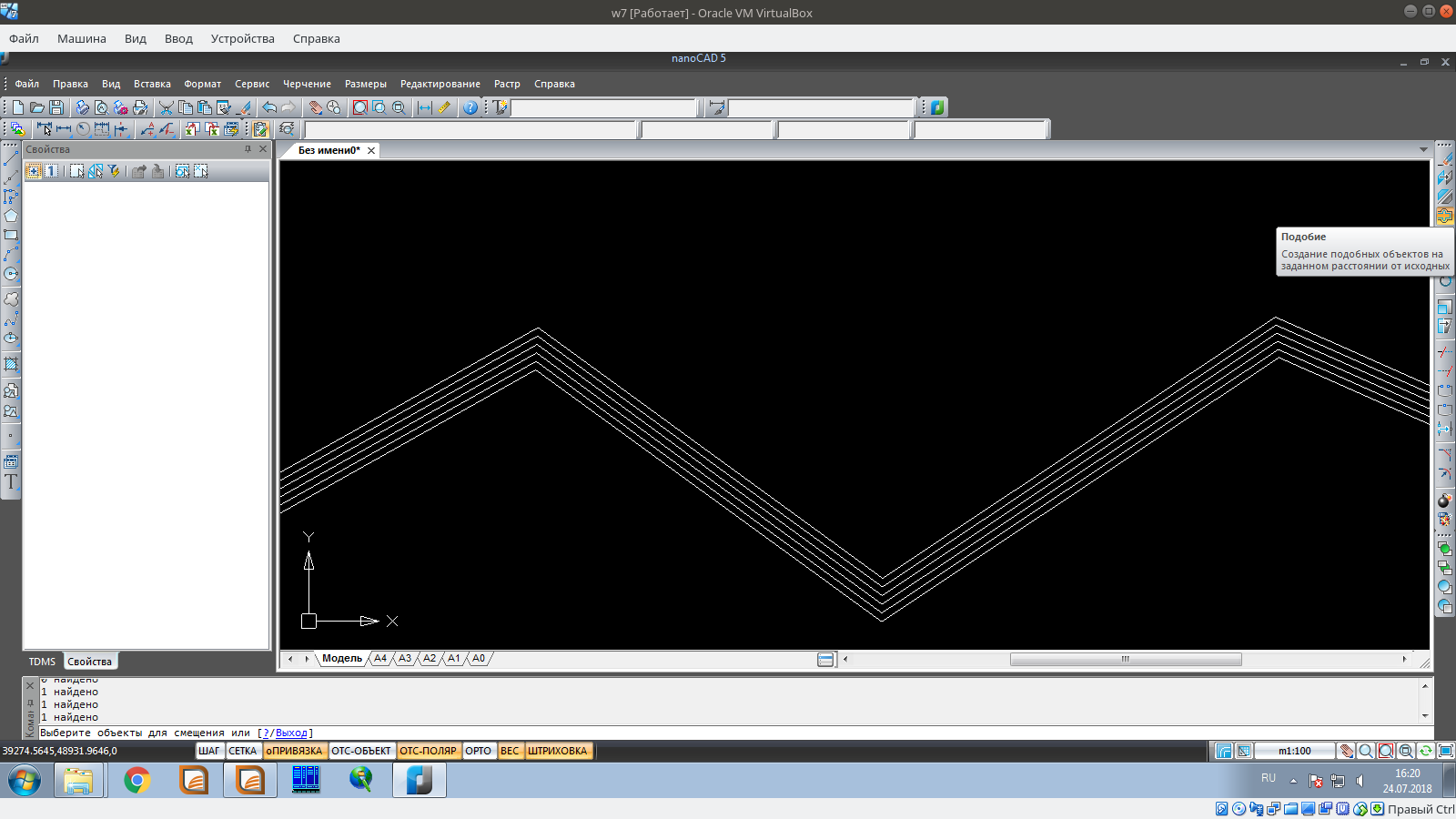The height and width of the screenshot is (819, 1456).
Task: Disable оПРИВЯЗКА snapping
Action: (x=294, y=751)
